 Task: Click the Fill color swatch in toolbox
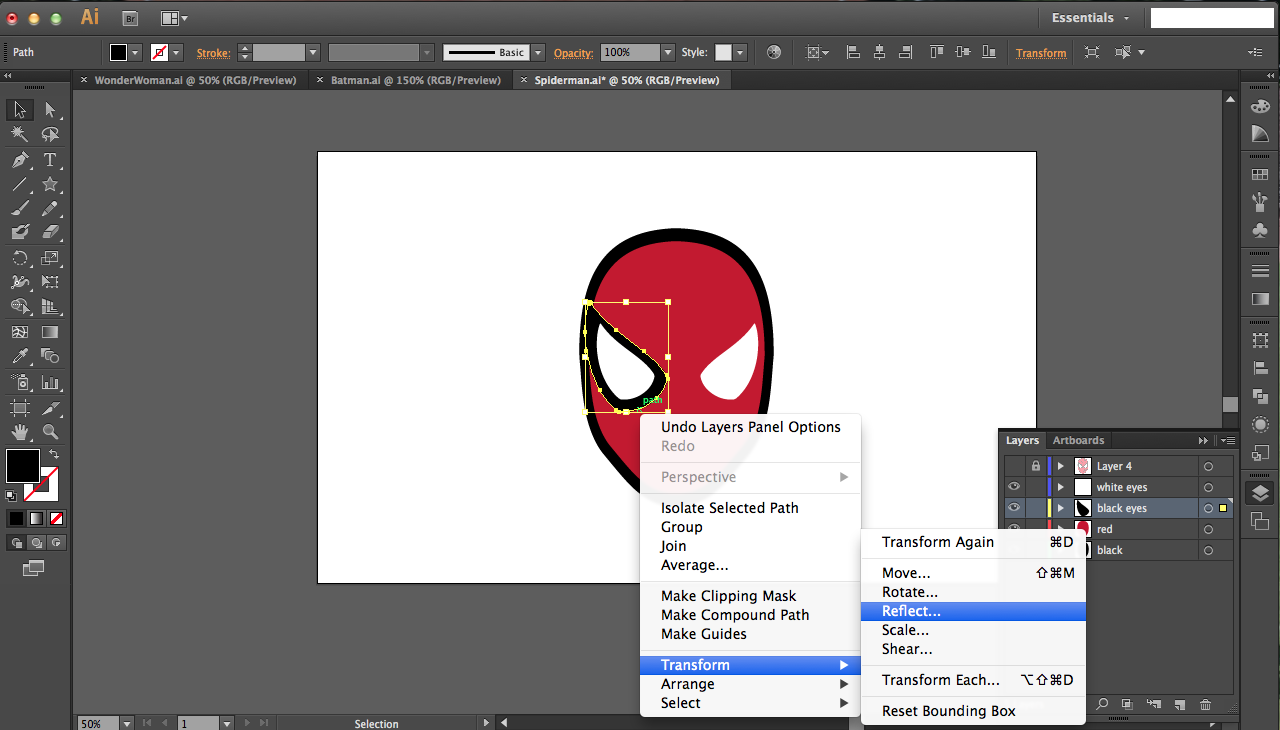(22, 465)
